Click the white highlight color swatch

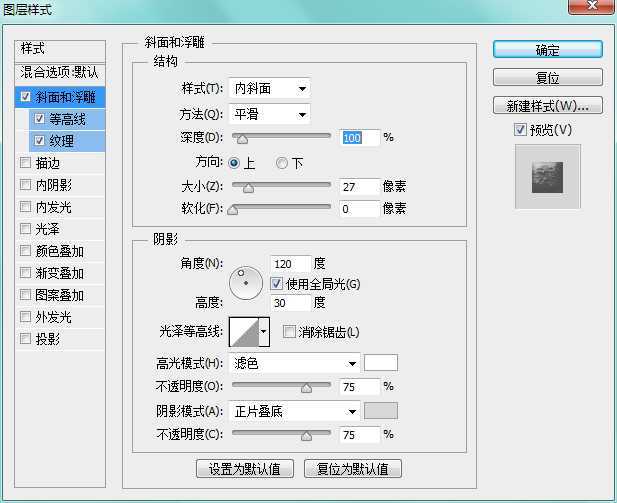(381, 363)
